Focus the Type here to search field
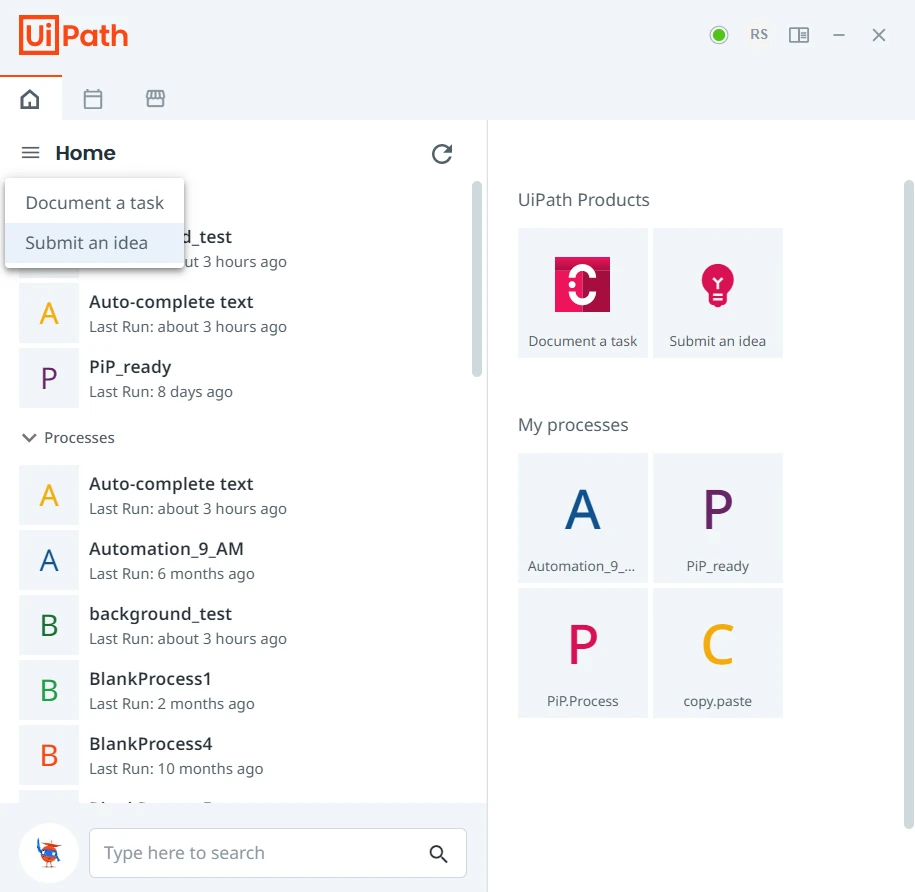Screen dimensions: 915x892 278,853
